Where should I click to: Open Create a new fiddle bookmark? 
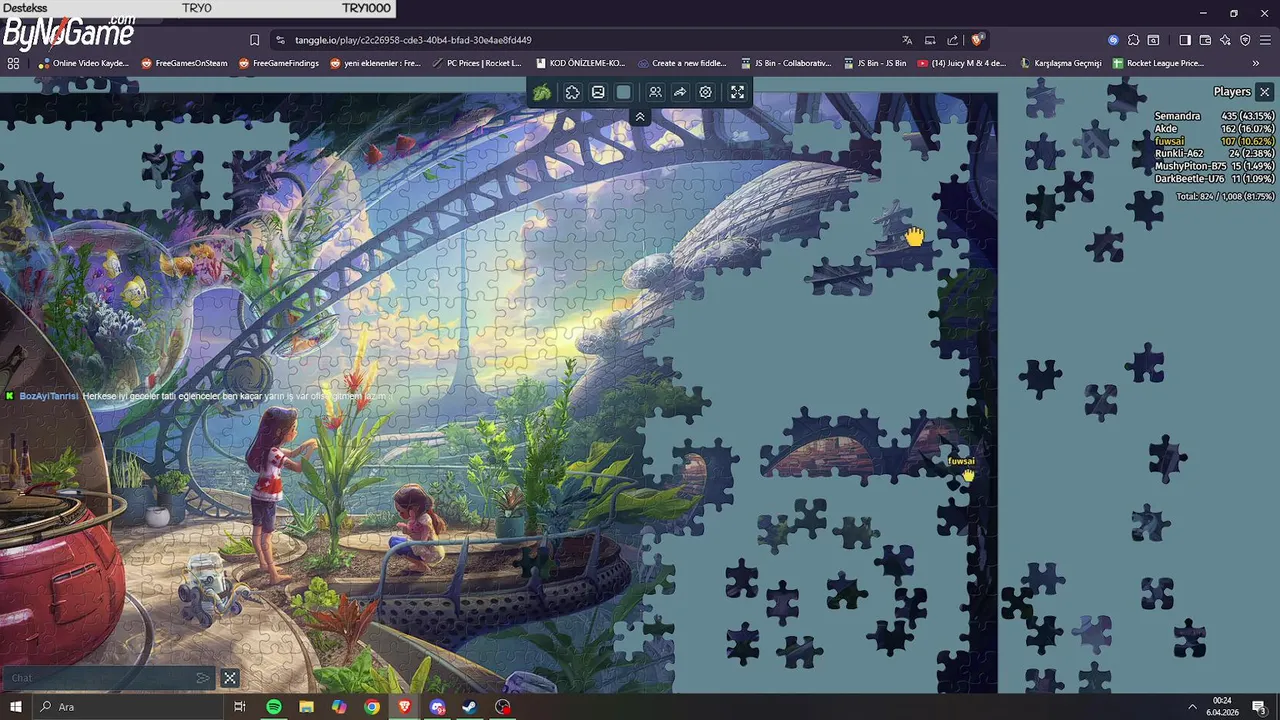682,63
